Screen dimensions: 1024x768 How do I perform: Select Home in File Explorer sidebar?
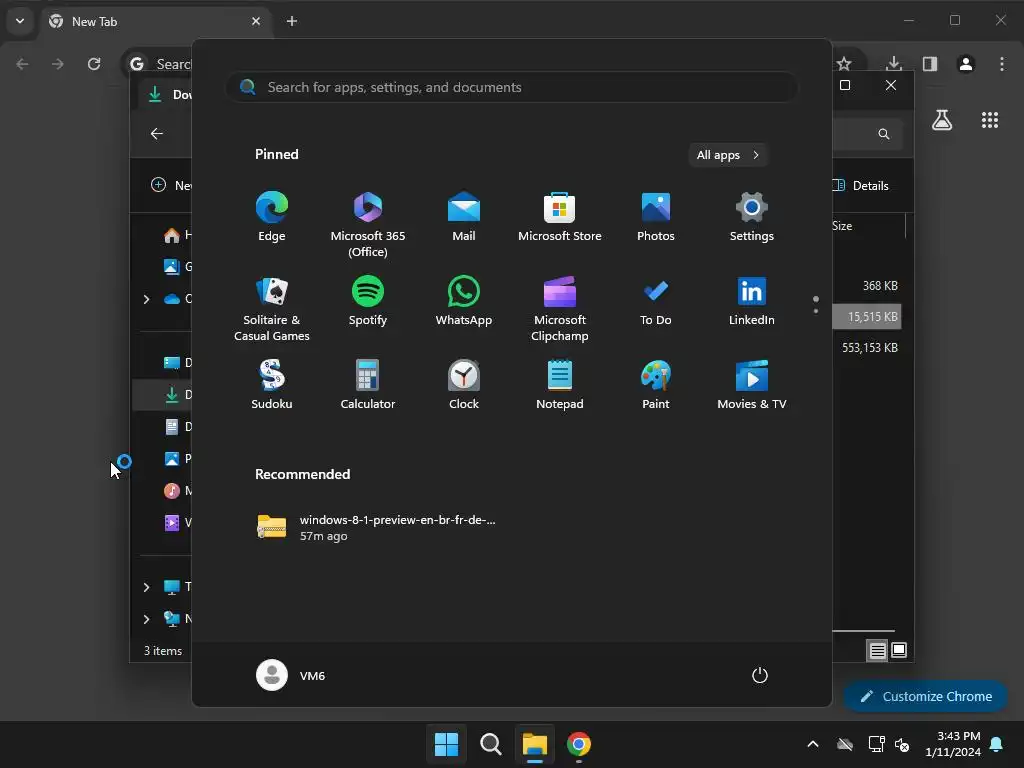177,234
